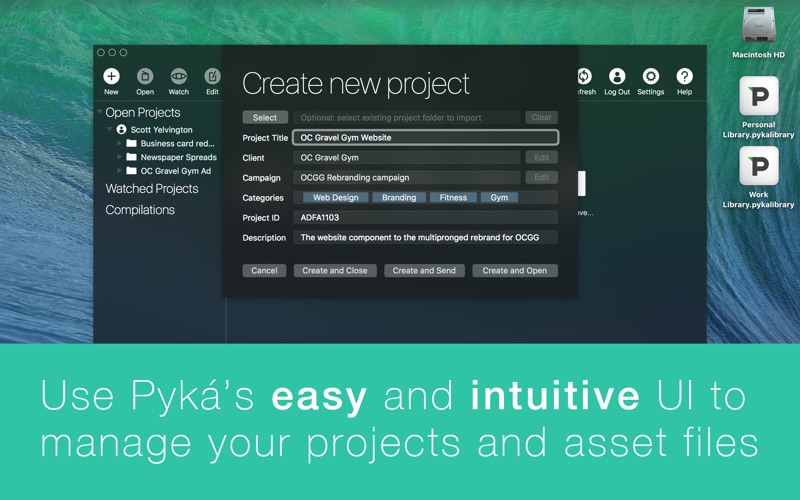This screenshot has height=500, width=800.
Task: Expand the Newspaper Spreads folder
Action: (119, 157)
